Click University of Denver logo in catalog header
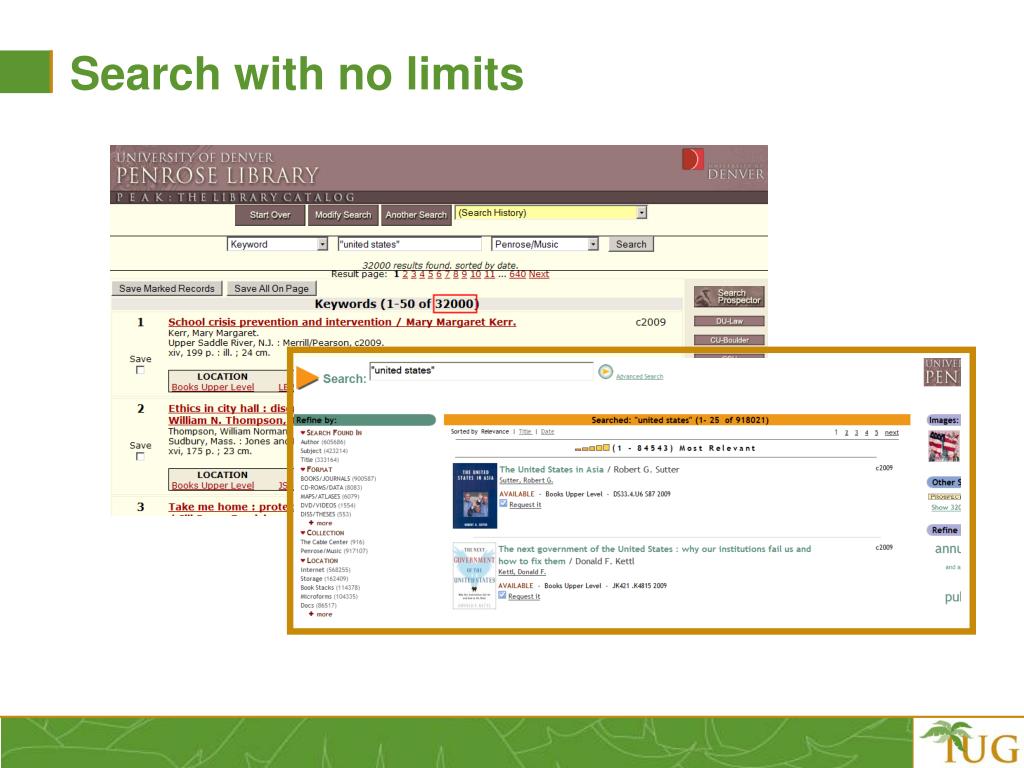Image resolution: width=1024 pixels, height=768 pixels. tap(722, 165)
